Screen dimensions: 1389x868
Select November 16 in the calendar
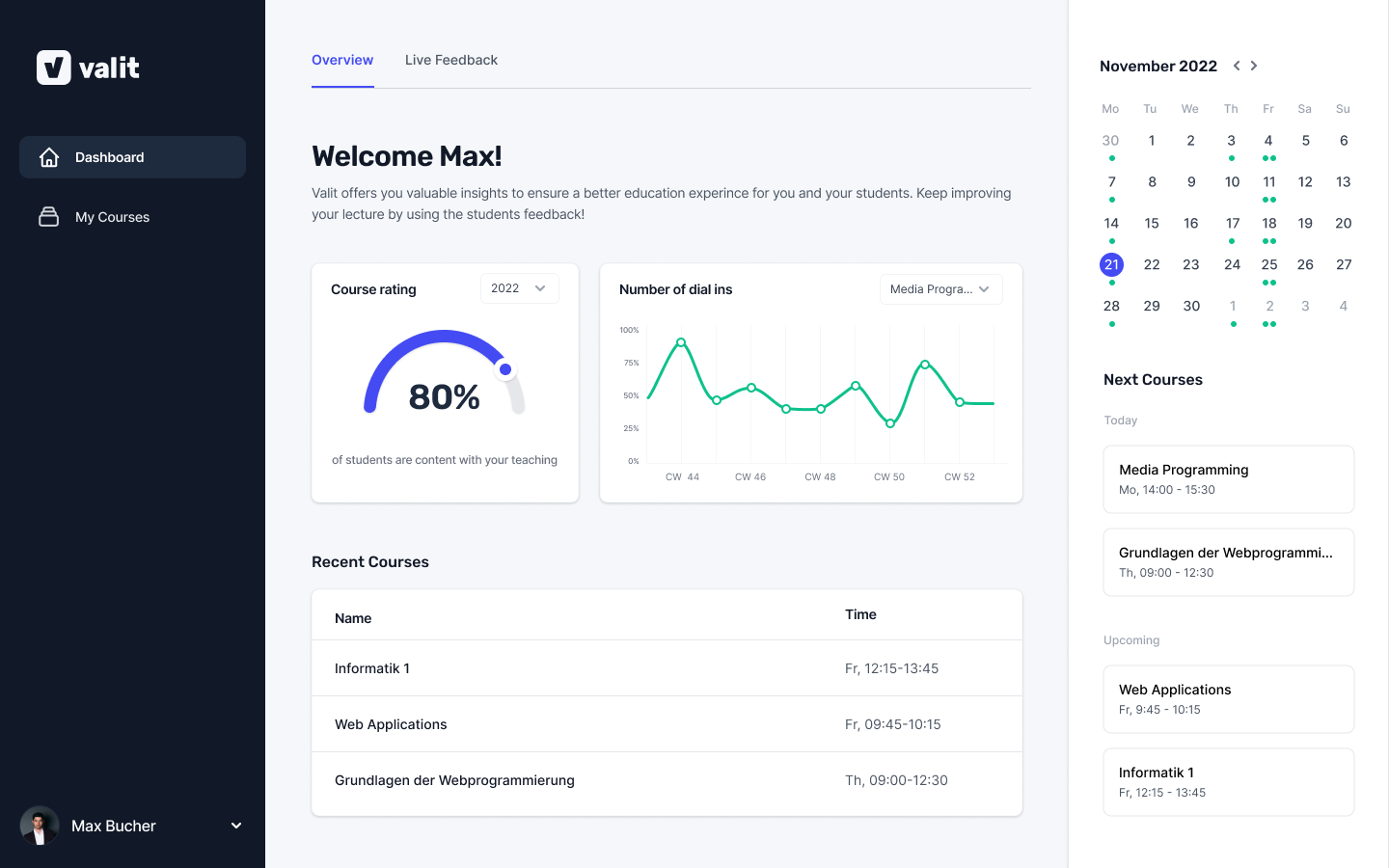[x=1191, y=224]
